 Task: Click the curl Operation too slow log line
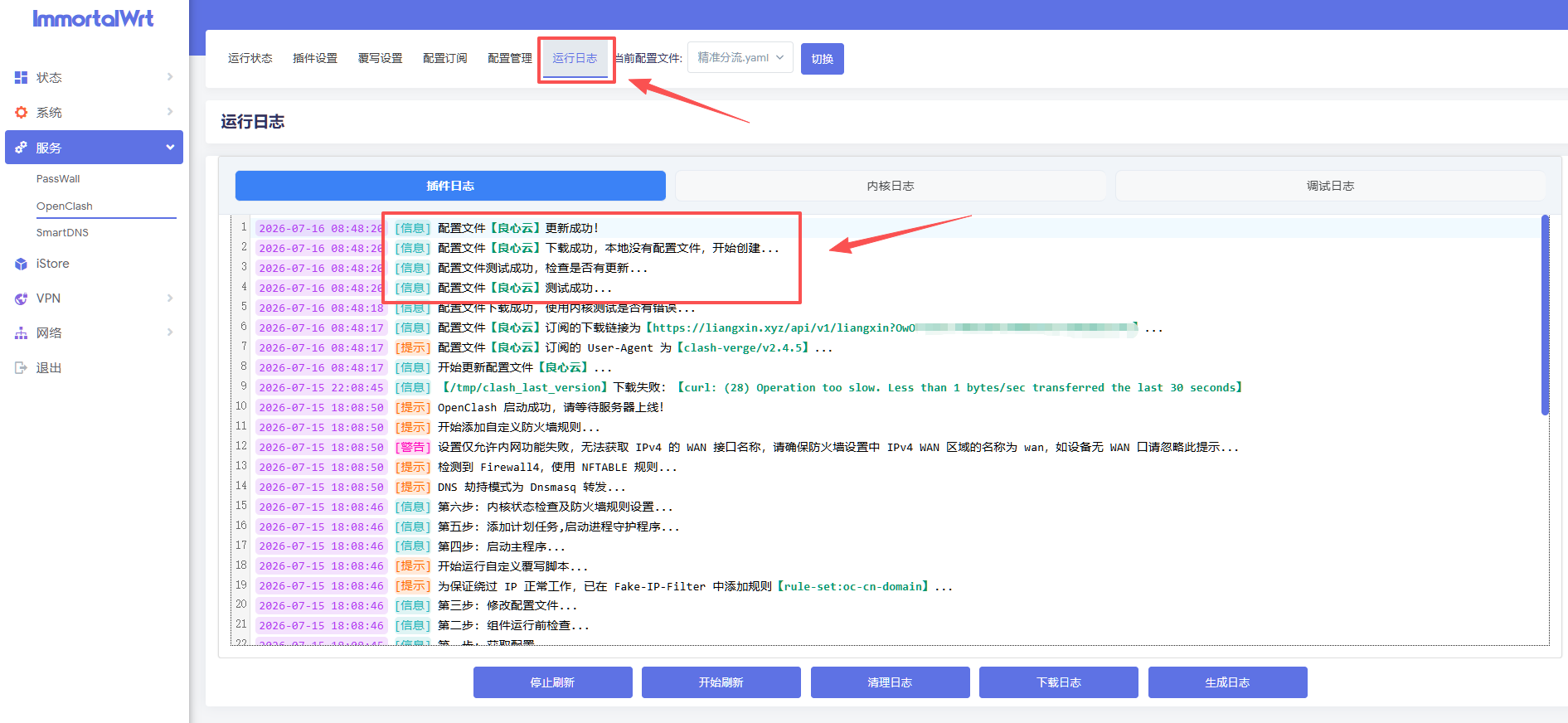point(840,388)
